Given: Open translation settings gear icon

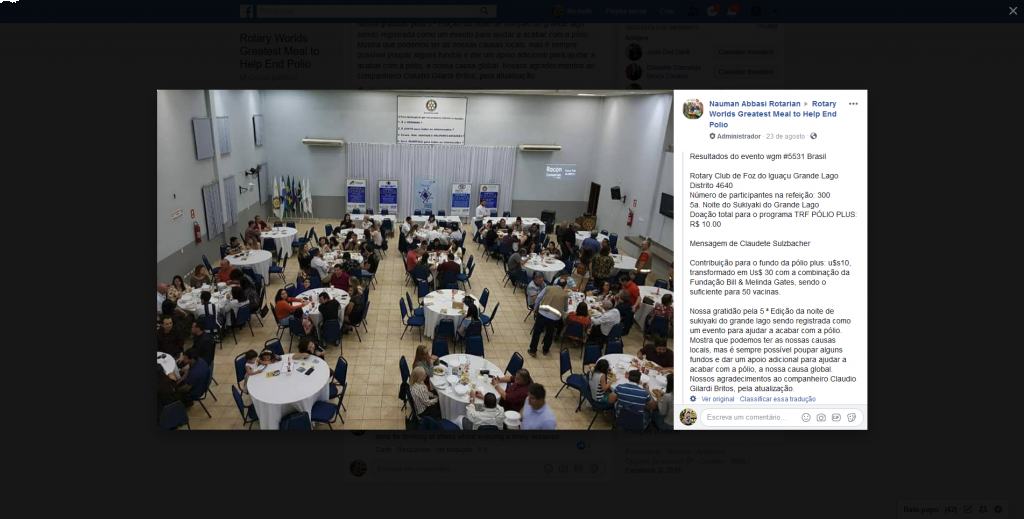Looking at the screenshot, I should tap(693, 399).
